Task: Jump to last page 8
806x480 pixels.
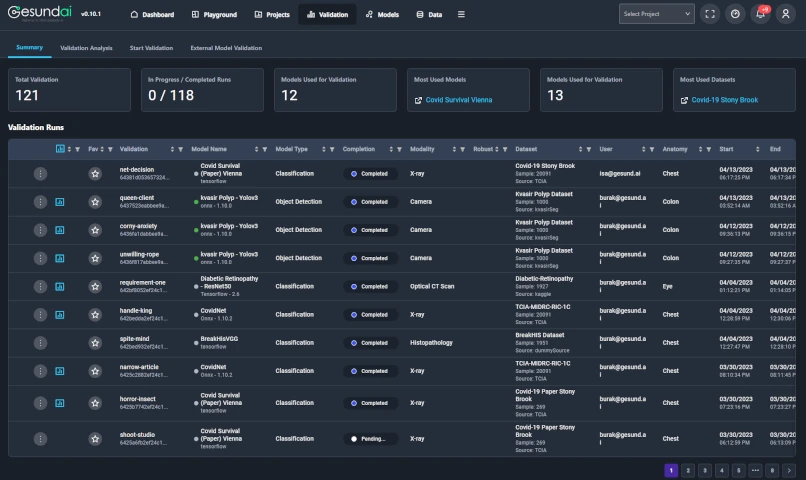Action: [772, 470]
